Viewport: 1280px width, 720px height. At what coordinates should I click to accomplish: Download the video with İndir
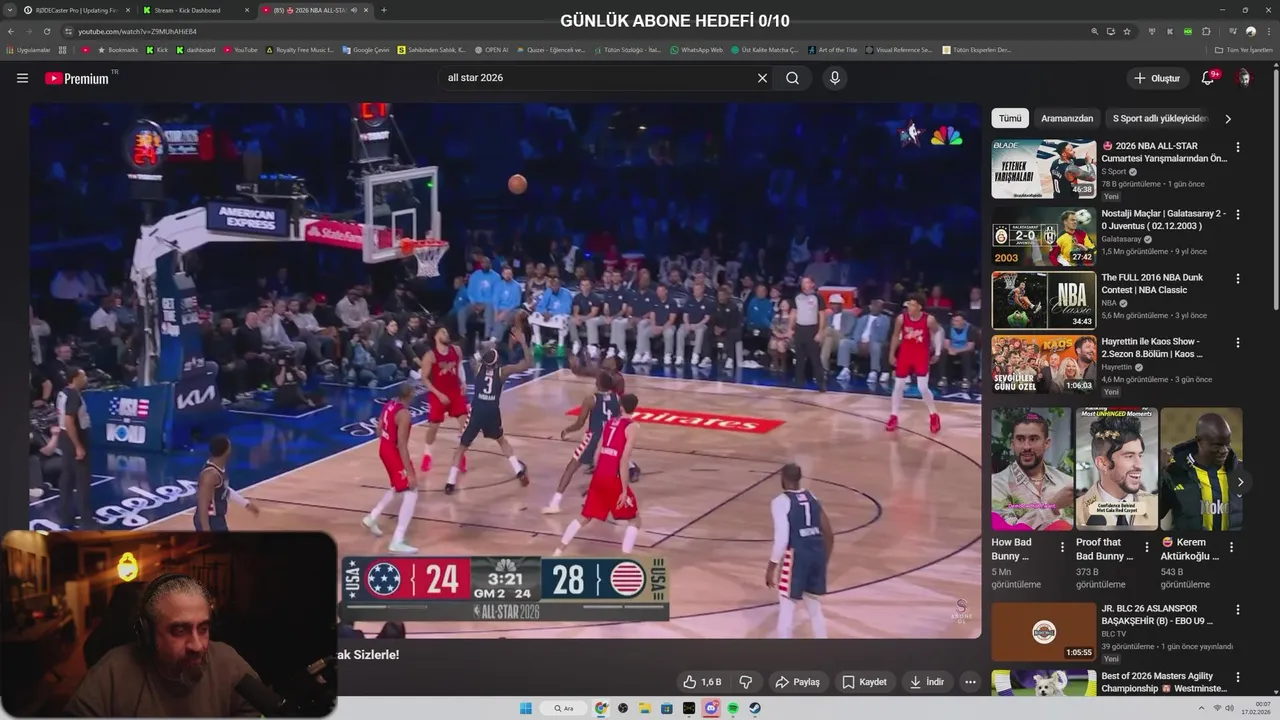[927, 682]
